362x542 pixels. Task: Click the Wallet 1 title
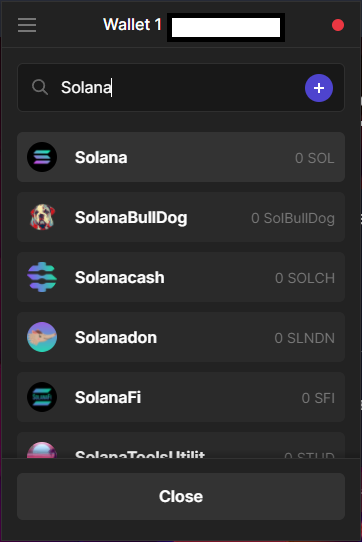[132, 25]
